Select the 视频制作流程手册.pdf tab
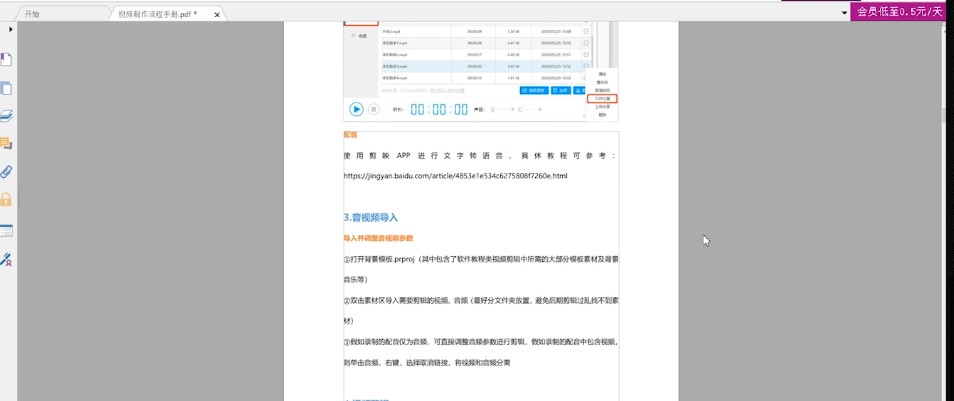 tap(157, 14)
